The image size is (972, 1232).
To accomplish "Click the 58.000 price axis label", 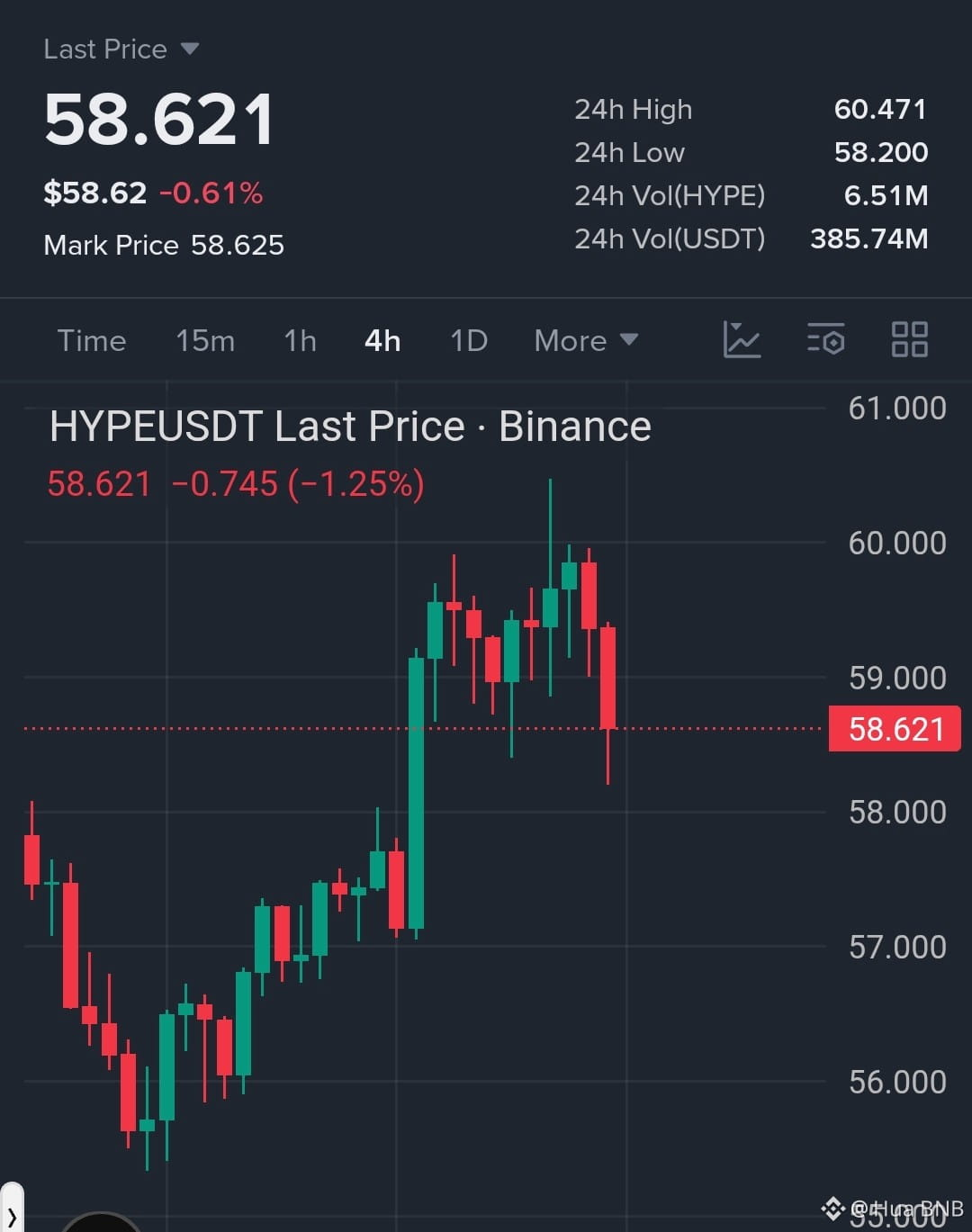I will coord(897,813).
